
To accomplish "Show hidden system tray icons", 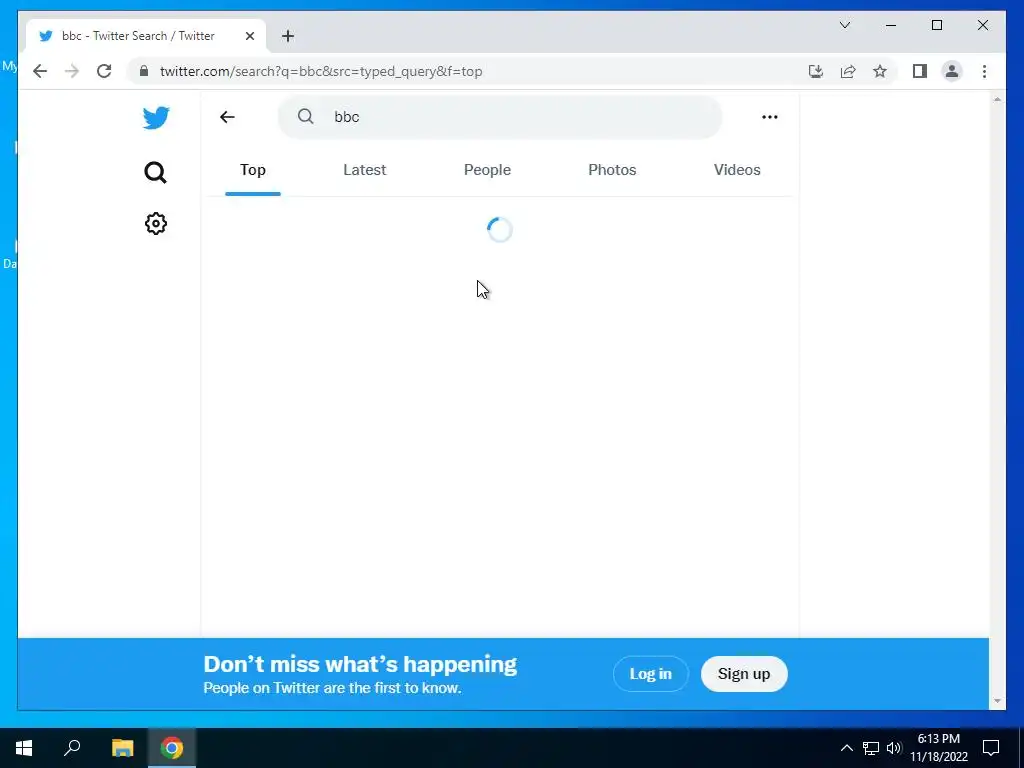I will pos(846,748).
